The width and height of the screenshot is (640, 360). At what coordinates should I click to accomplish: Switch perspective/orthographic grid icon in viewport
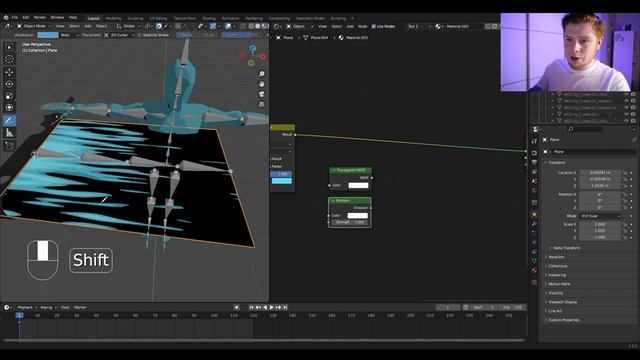click(x=262, y=104)
